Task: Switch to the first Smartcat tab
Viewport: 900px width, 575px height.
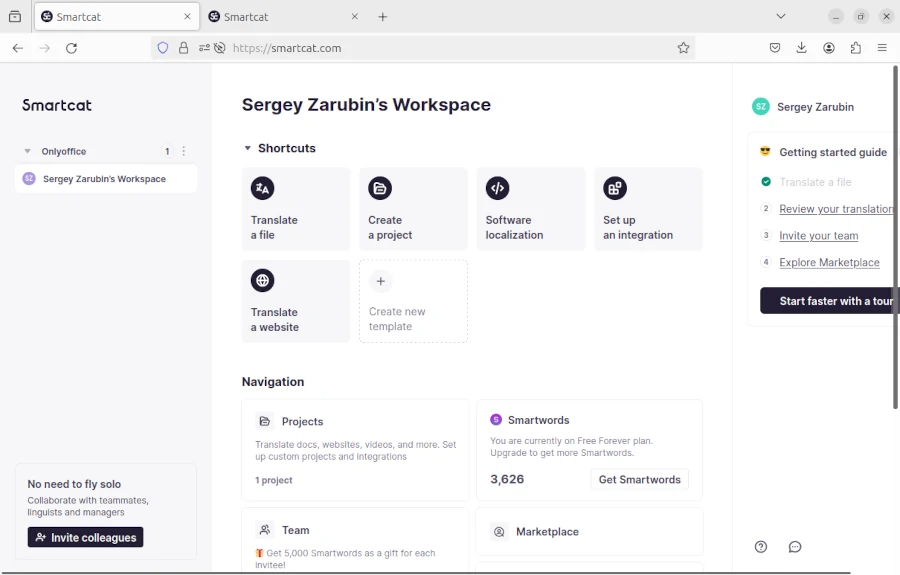Action: [x=117, y=17]
